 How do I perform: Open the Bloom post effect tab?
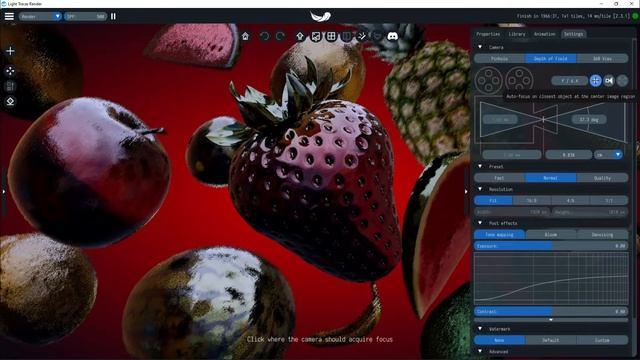tap(551, 235)
